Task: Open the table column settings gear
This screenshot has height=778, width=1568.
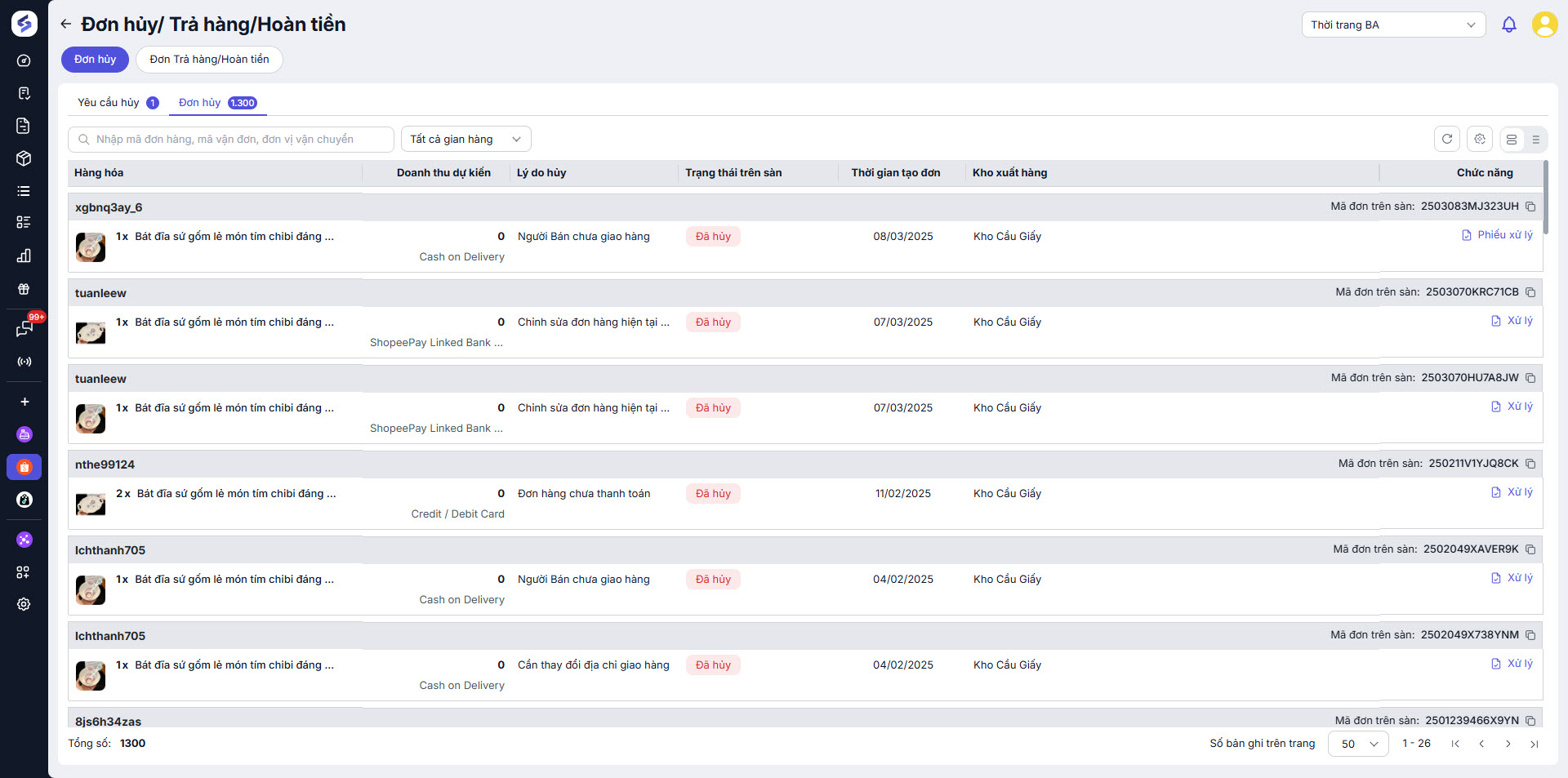Action: [x=1480, y=139]
